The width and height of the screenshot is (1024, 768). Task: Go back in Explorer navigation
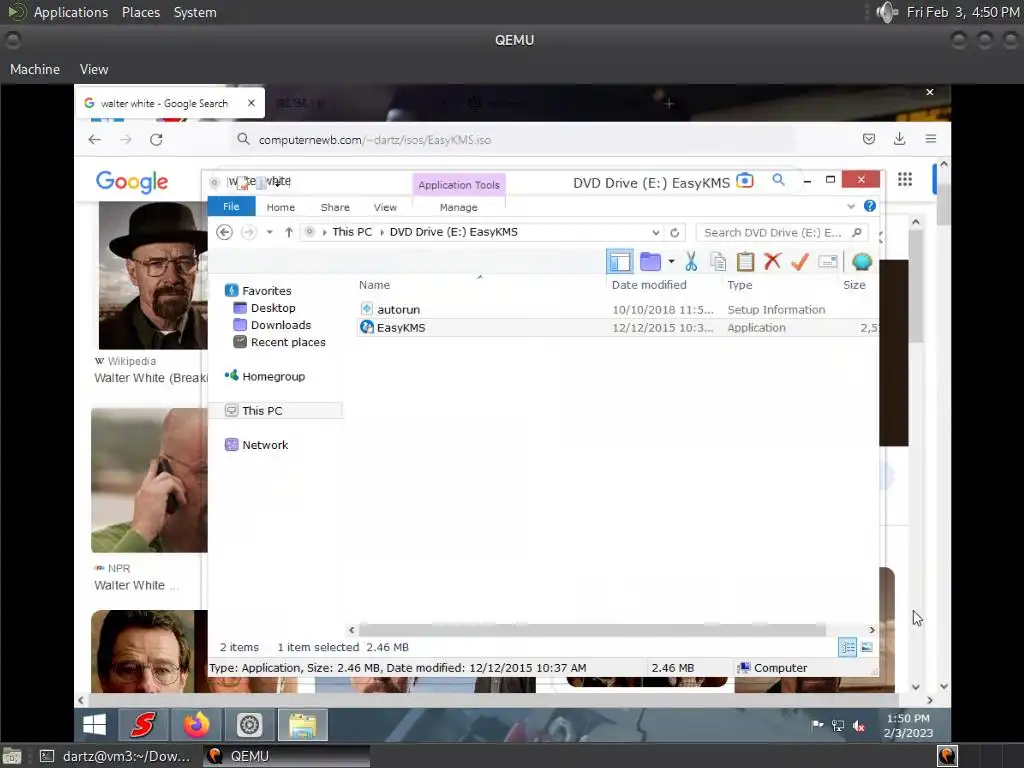(x=224, y=232)
